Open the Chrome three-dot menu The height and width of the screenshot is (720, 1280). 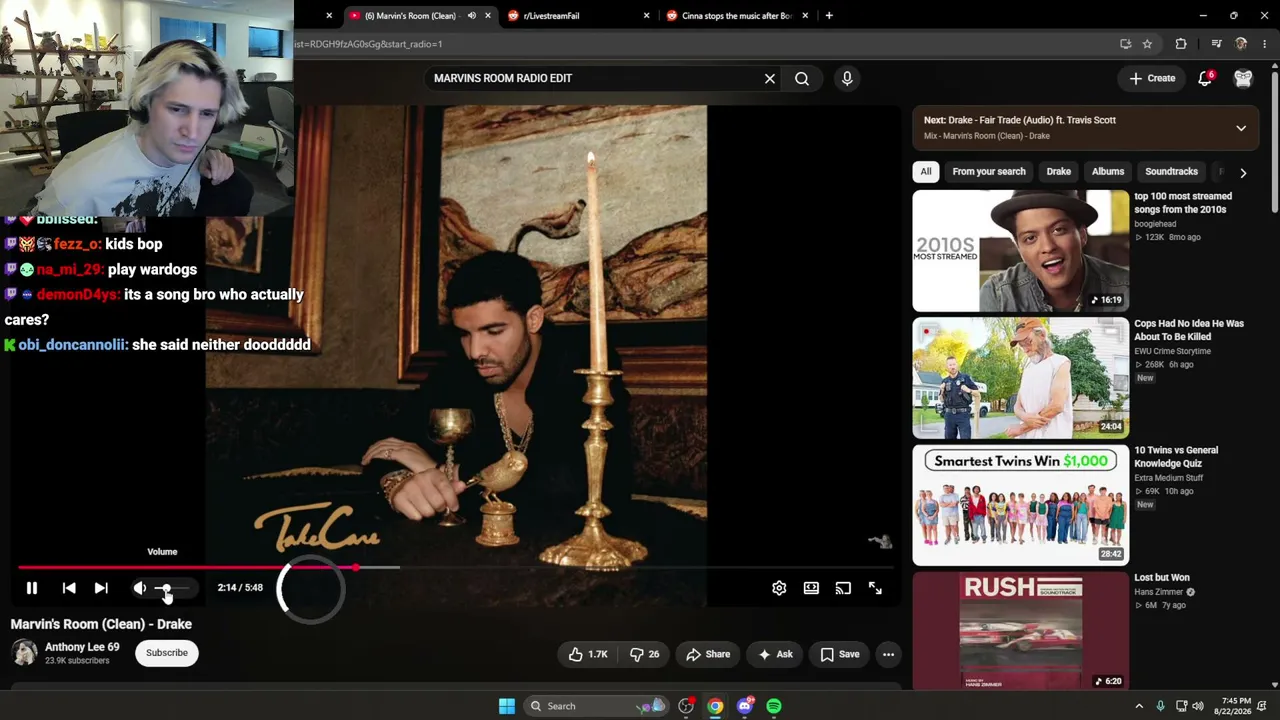[x=1265, y=44]
